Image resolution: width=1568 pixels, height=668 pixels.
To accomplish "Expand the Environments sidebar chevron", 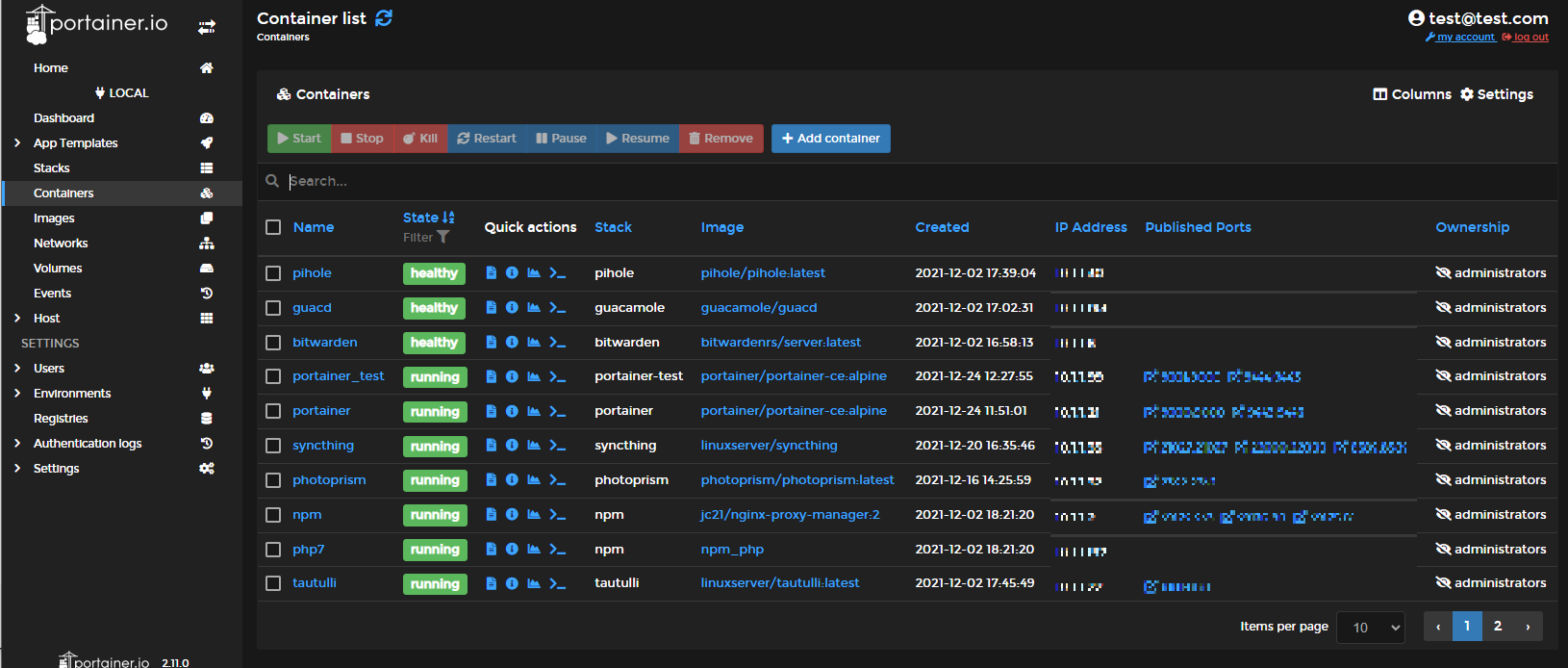I will tap(17, 394).
